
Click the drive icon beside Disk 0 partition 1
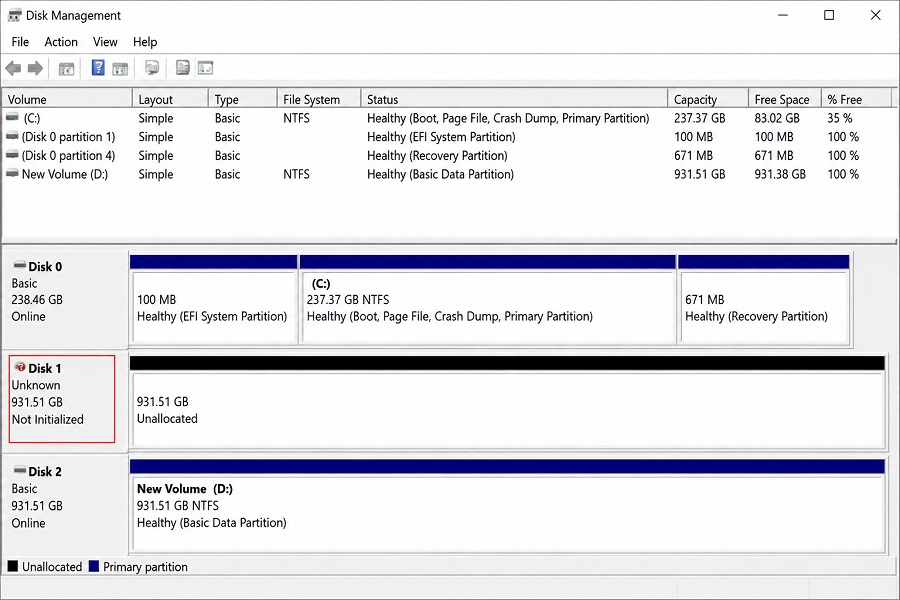[12, 136]
